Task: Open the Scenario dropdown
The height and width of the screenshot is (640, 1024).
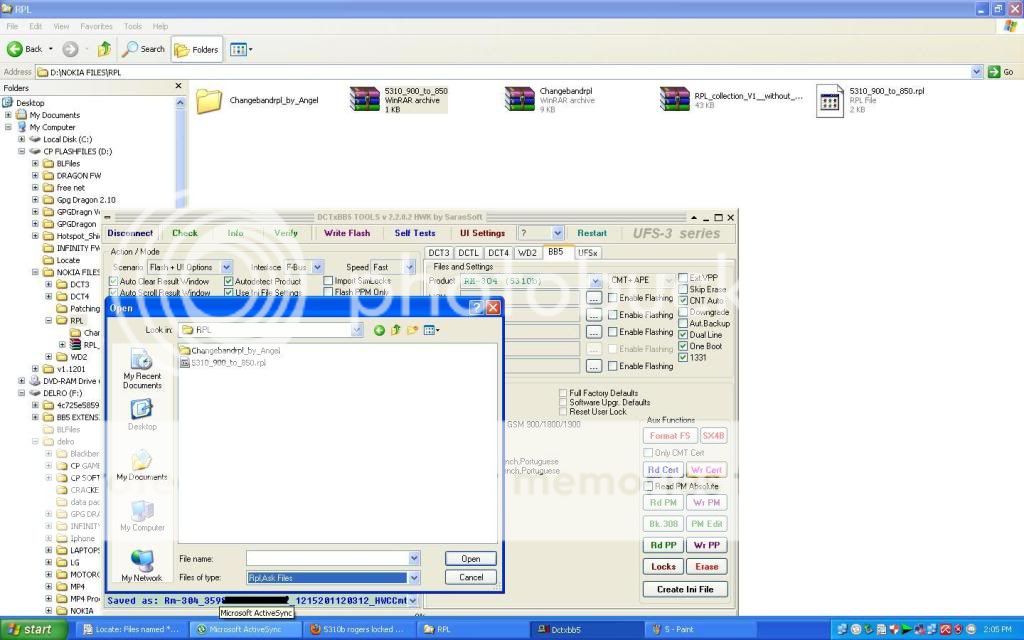Action: [x=227, y=267]
